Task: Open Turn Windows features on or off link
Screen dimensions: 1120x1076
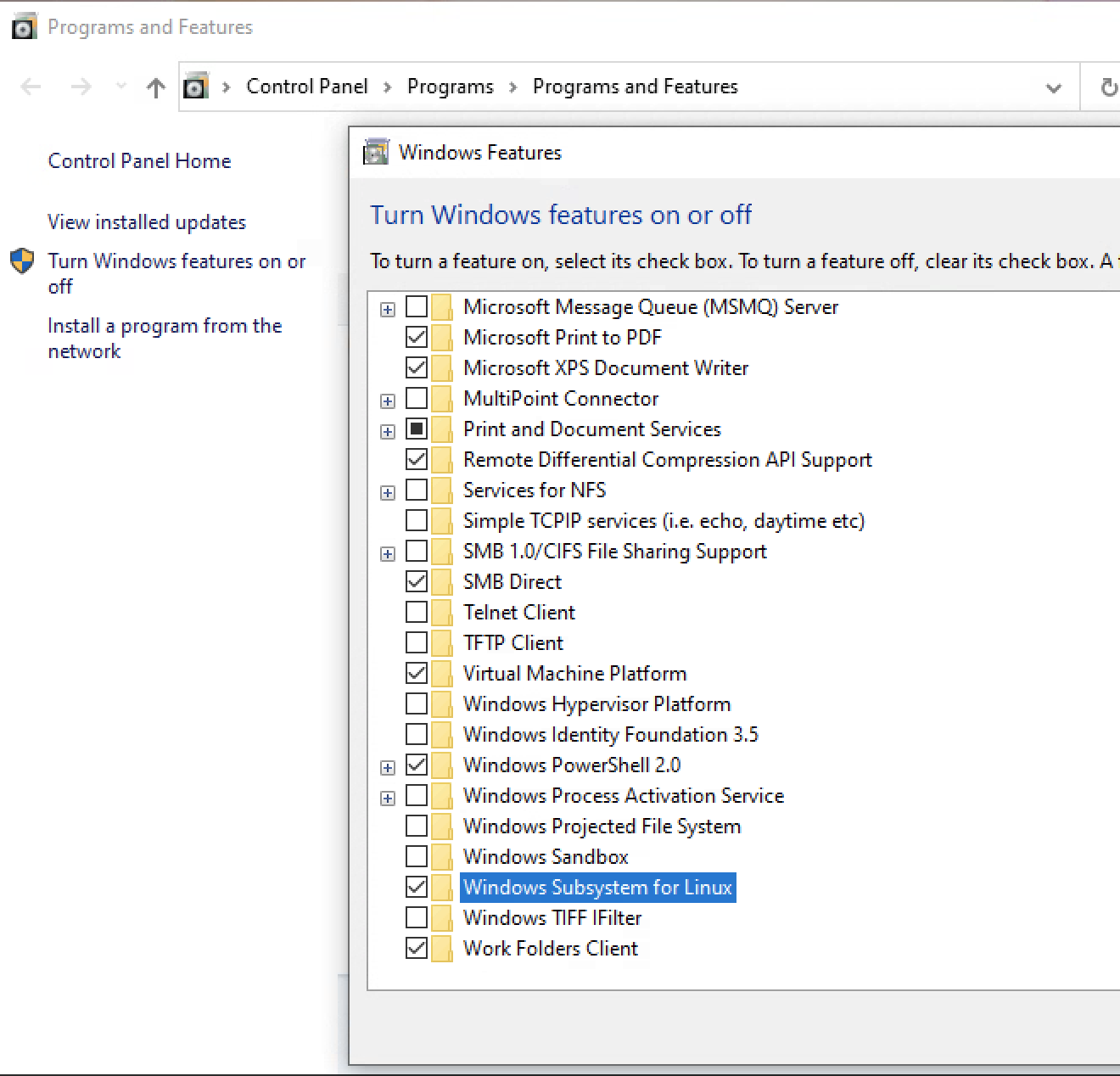Action: (176, 273)
